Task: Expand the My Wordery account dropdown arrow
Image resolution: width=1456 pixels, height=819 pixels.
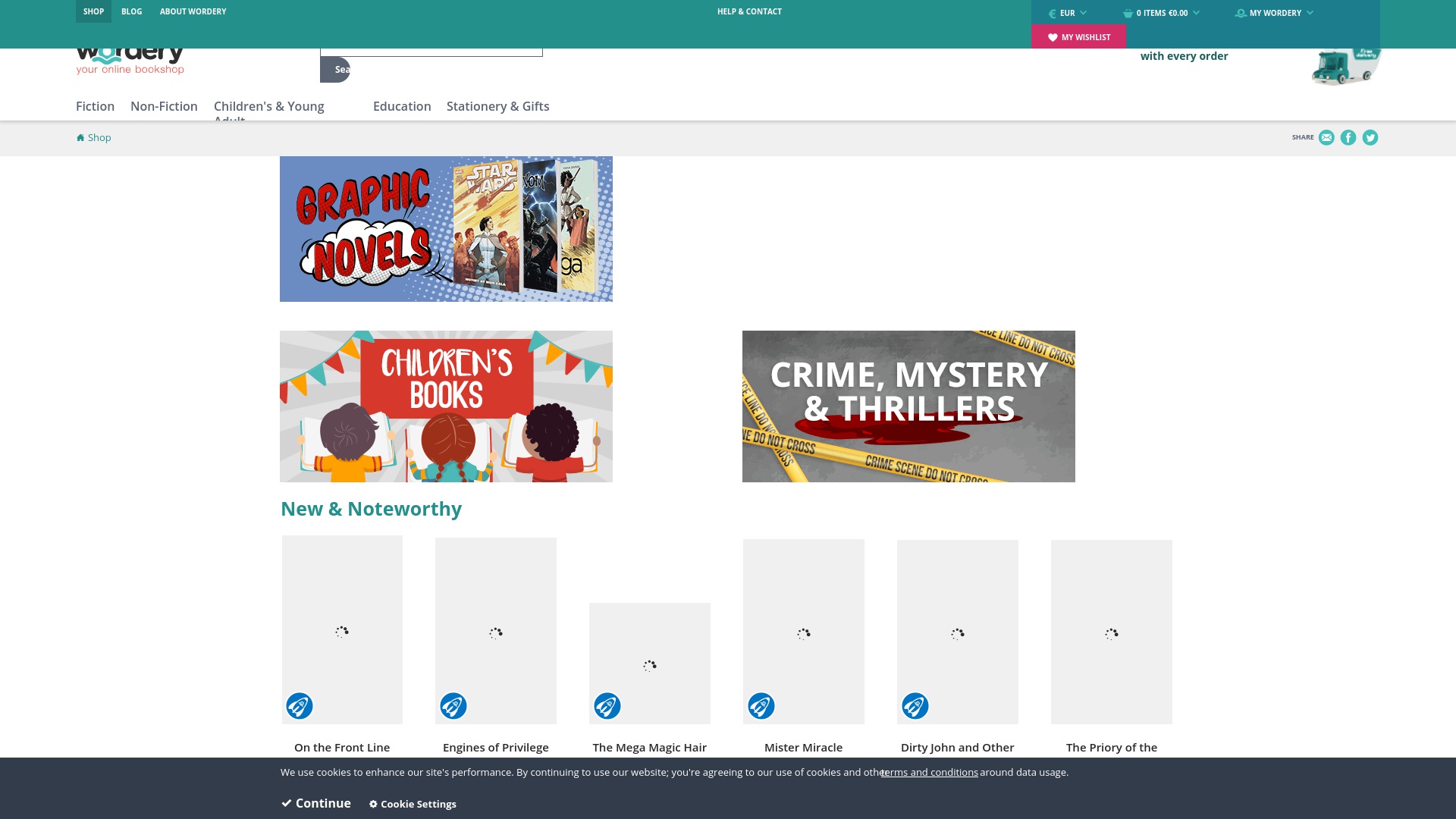Action: (1310, 13)
